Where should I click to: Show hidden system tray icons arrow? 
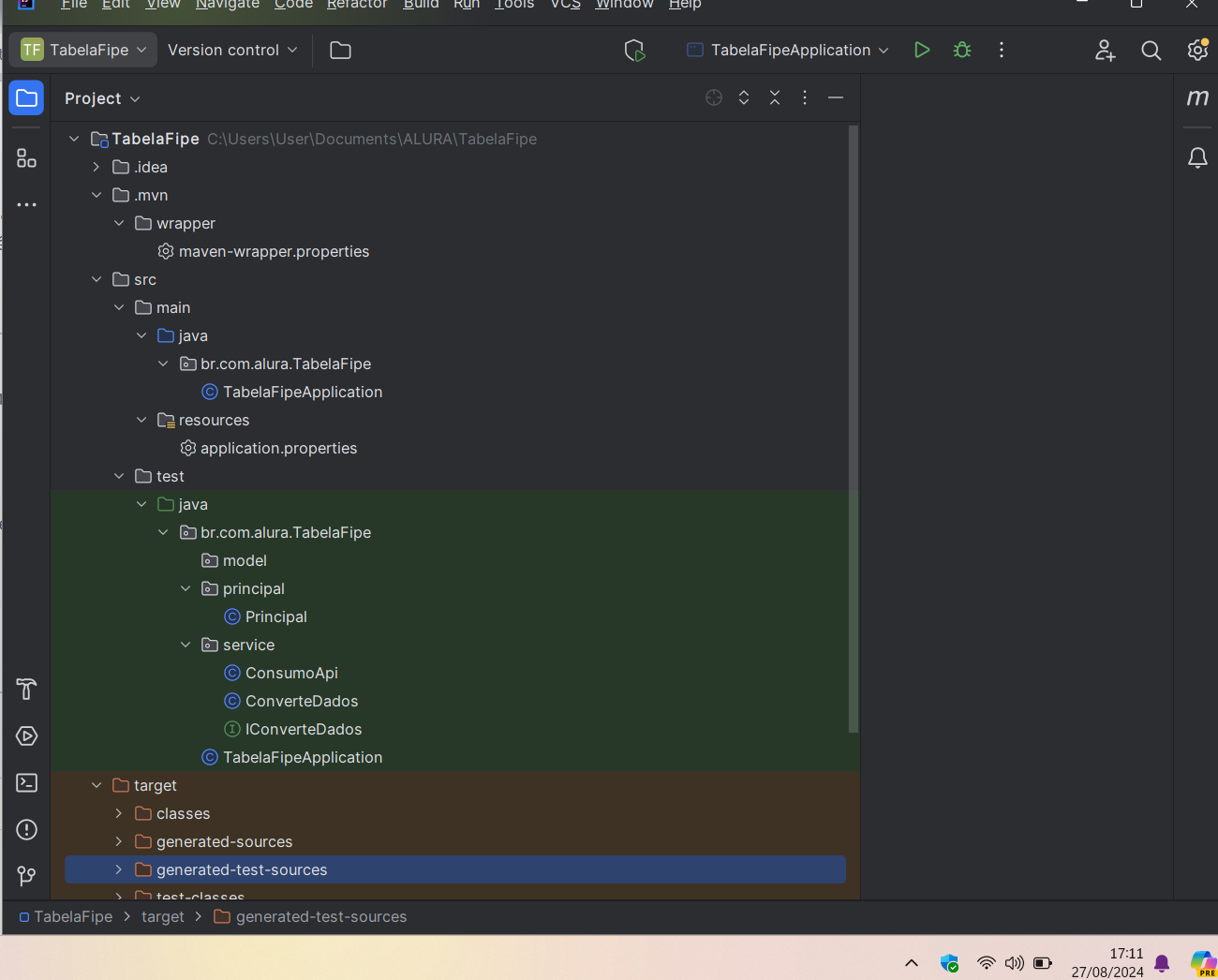coord(911,963)
